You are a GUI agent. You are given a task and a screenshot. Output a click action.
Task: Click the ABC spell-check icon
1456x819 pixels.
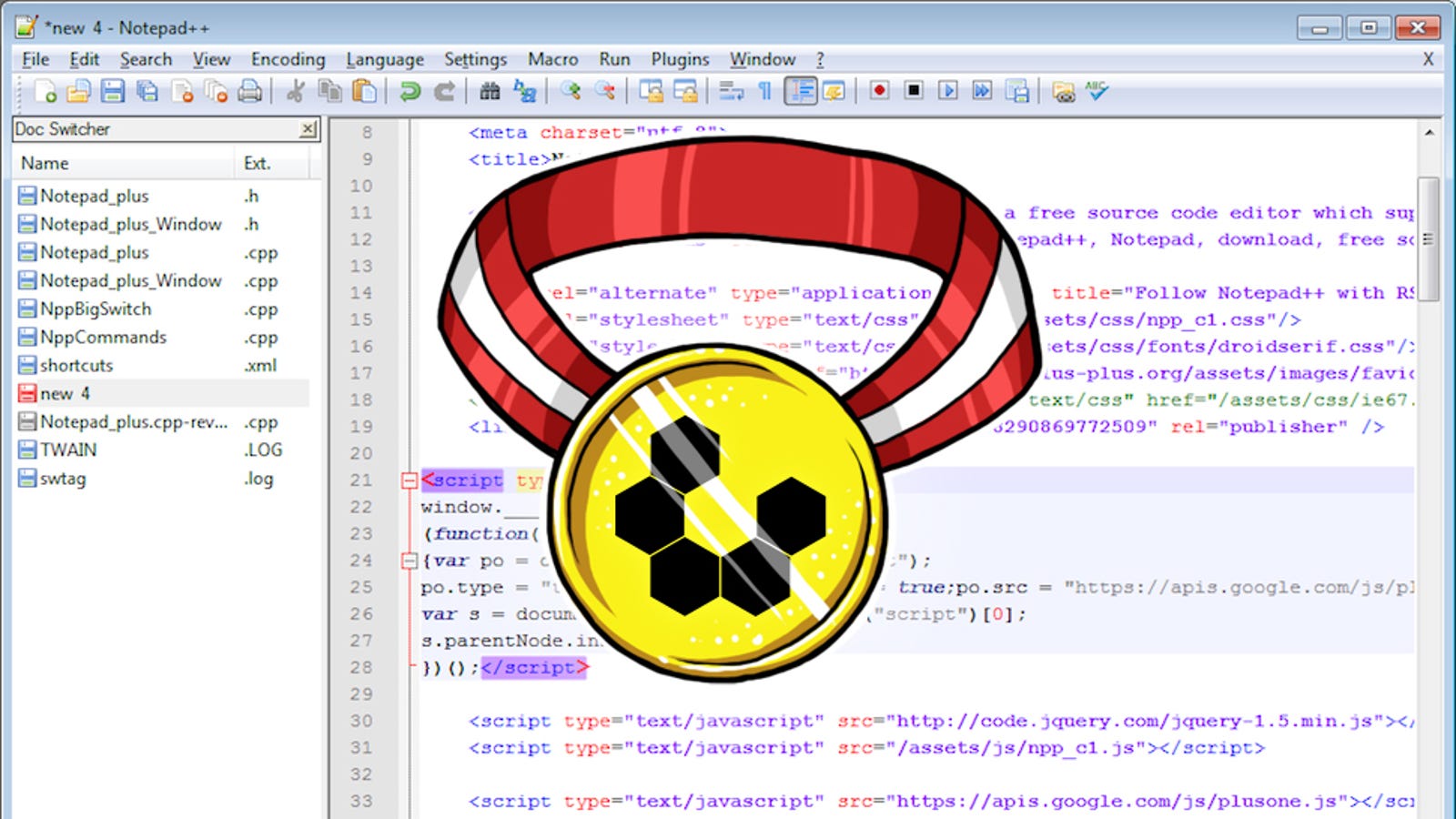pos(1097,90)
